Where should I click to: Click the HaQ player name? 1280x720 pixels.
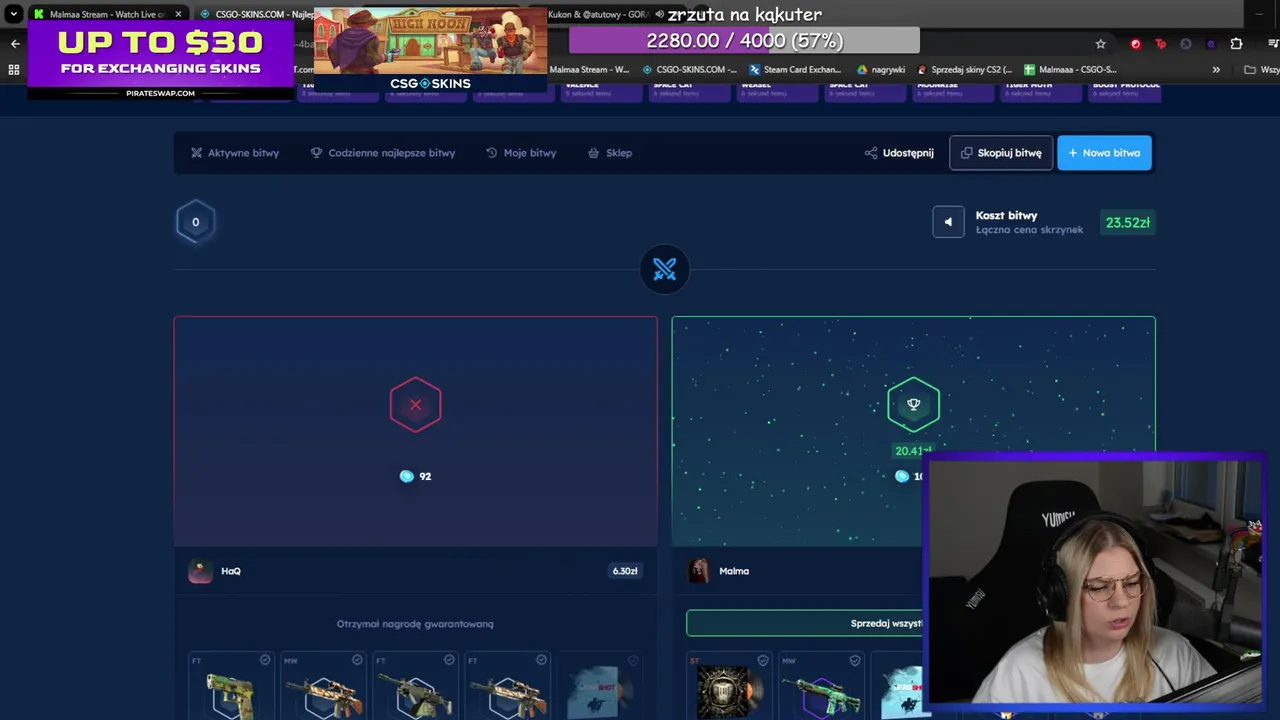pyautogui.click(x=231, y=571)
